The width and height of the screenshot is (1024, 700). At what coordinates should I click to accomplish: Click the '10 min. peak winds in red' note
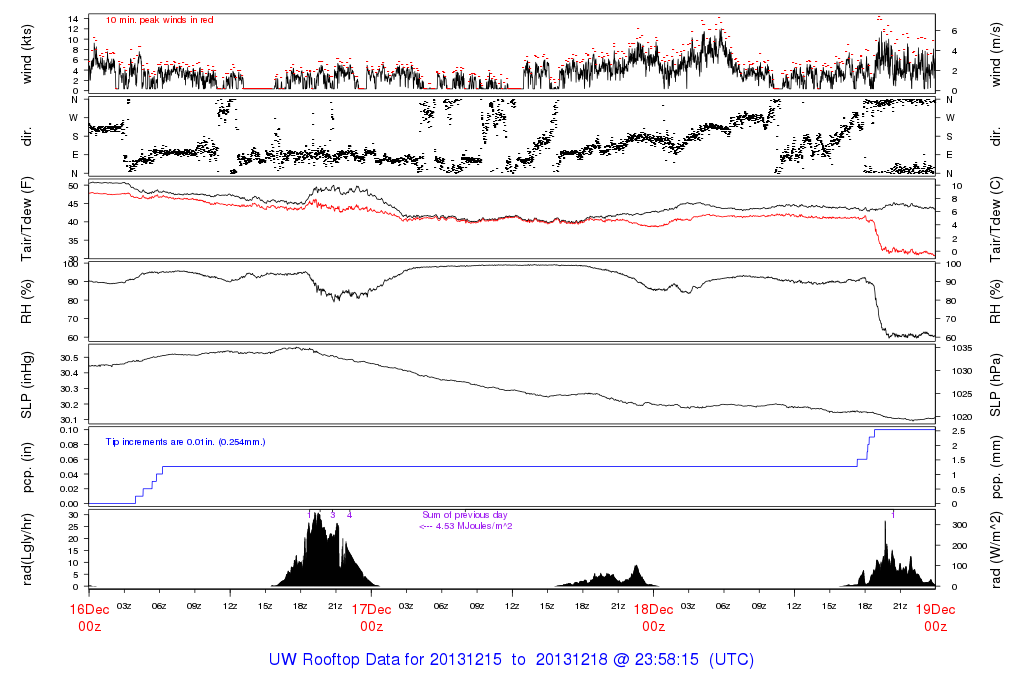(159, 20)
